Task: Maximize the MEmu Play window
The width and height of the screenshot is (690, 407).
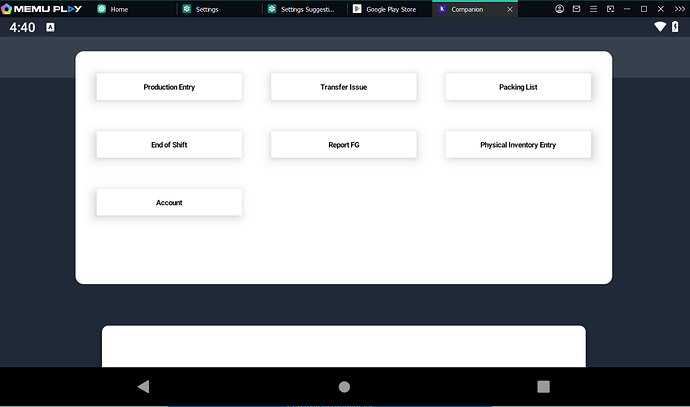Action: [644, 9]
